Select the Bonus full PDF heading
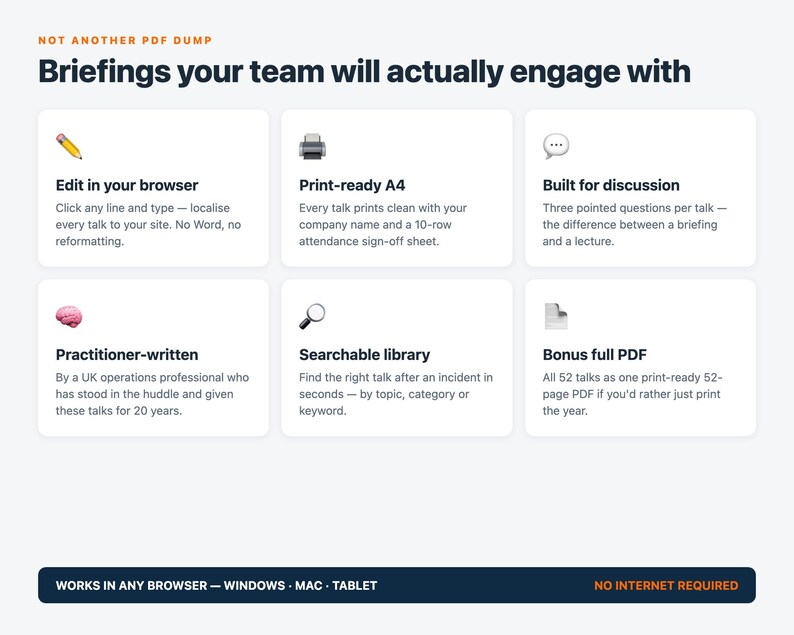794x635 pixels. click(594, 354)
